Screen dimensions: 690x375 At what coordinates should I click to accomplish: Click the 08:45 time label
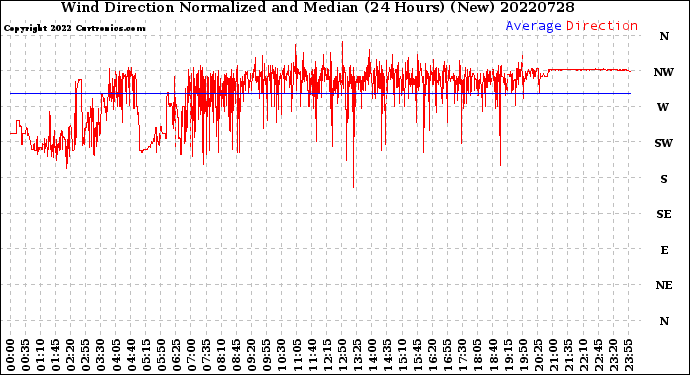[237, 355]
